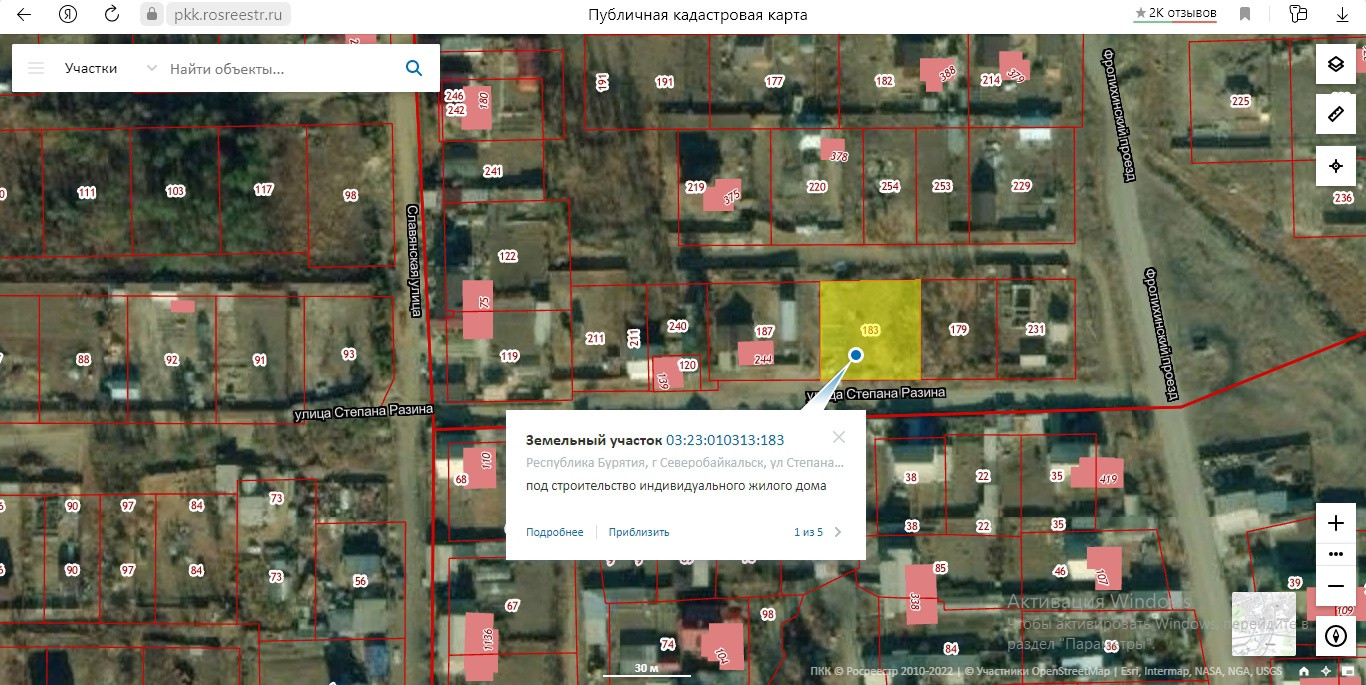
Task: Close the land parcel info popup
Action: point(839,437)
